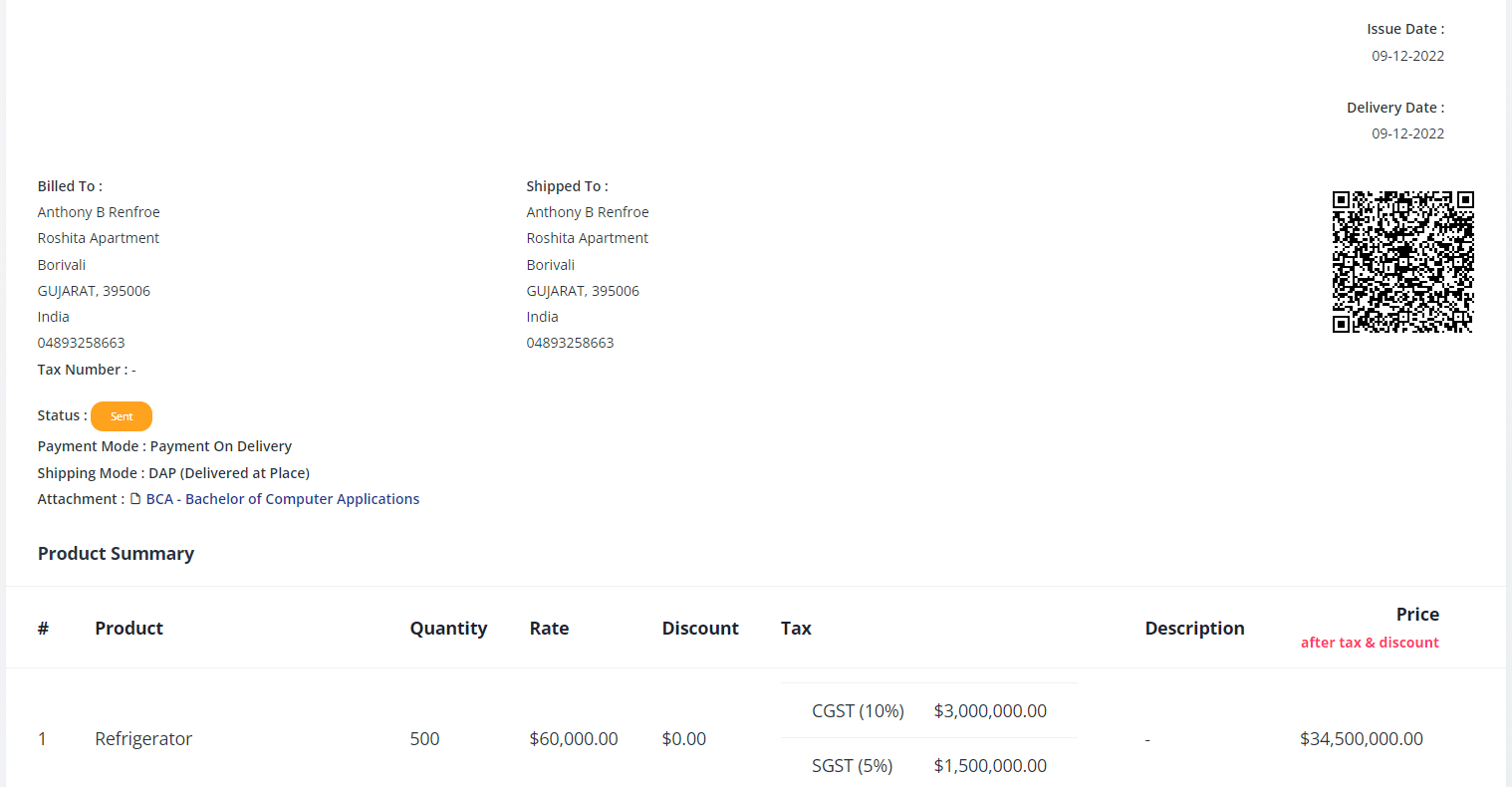The height and width of the screenshot is (787, 1512).
Task: Click the SGST (5%) tax label
Action: 852,766
